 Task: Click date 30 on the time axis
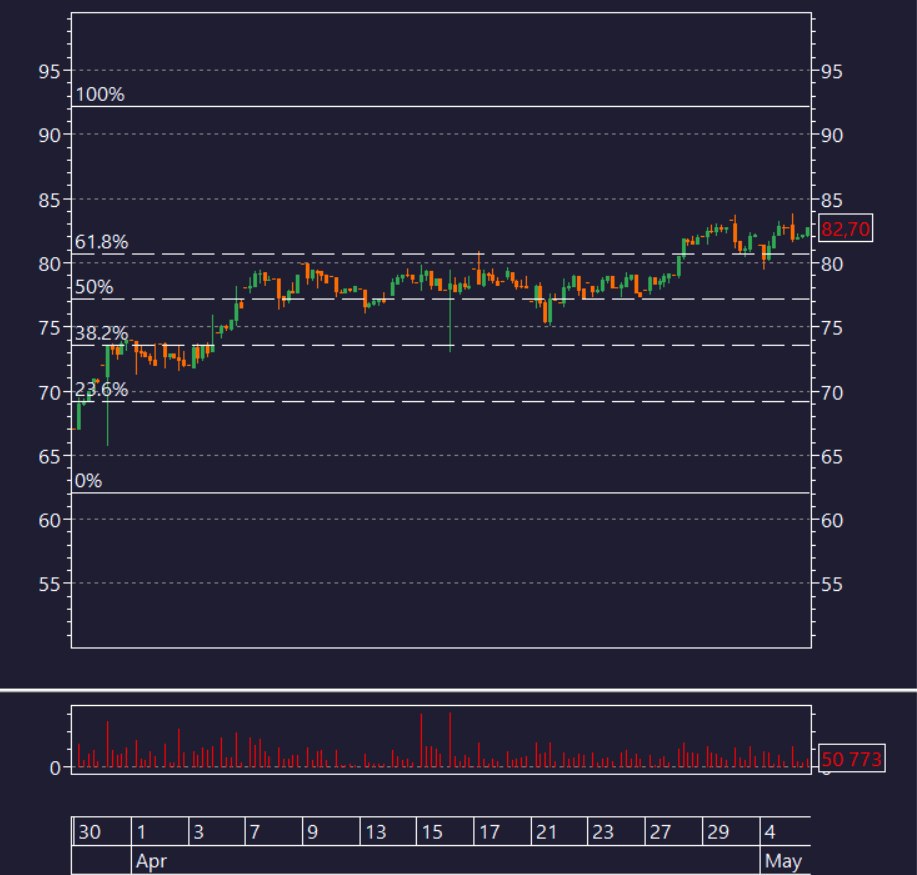pos(89,832)
